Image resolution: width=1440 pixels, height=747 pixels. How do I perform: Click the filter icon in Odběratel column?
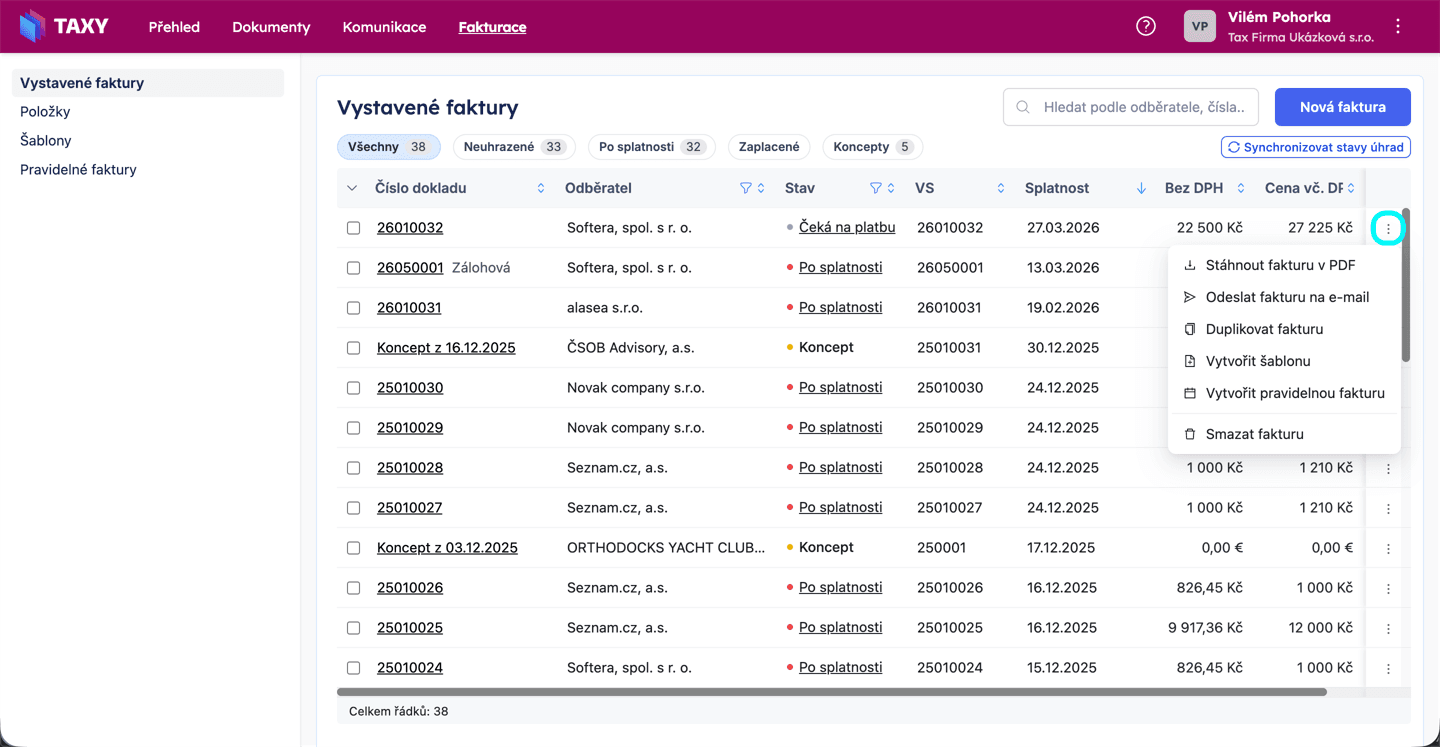[x=745, y=188]
